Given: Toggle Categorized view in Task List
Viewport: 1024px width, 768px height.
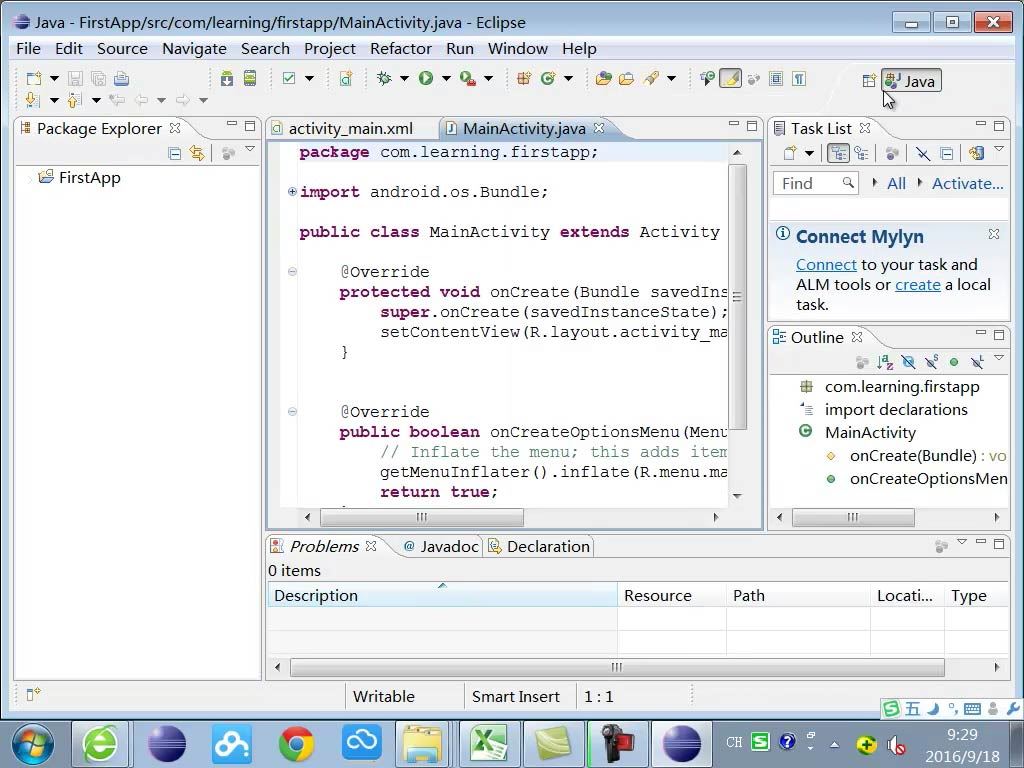Looking at the screenshot, I should (838, 153).
